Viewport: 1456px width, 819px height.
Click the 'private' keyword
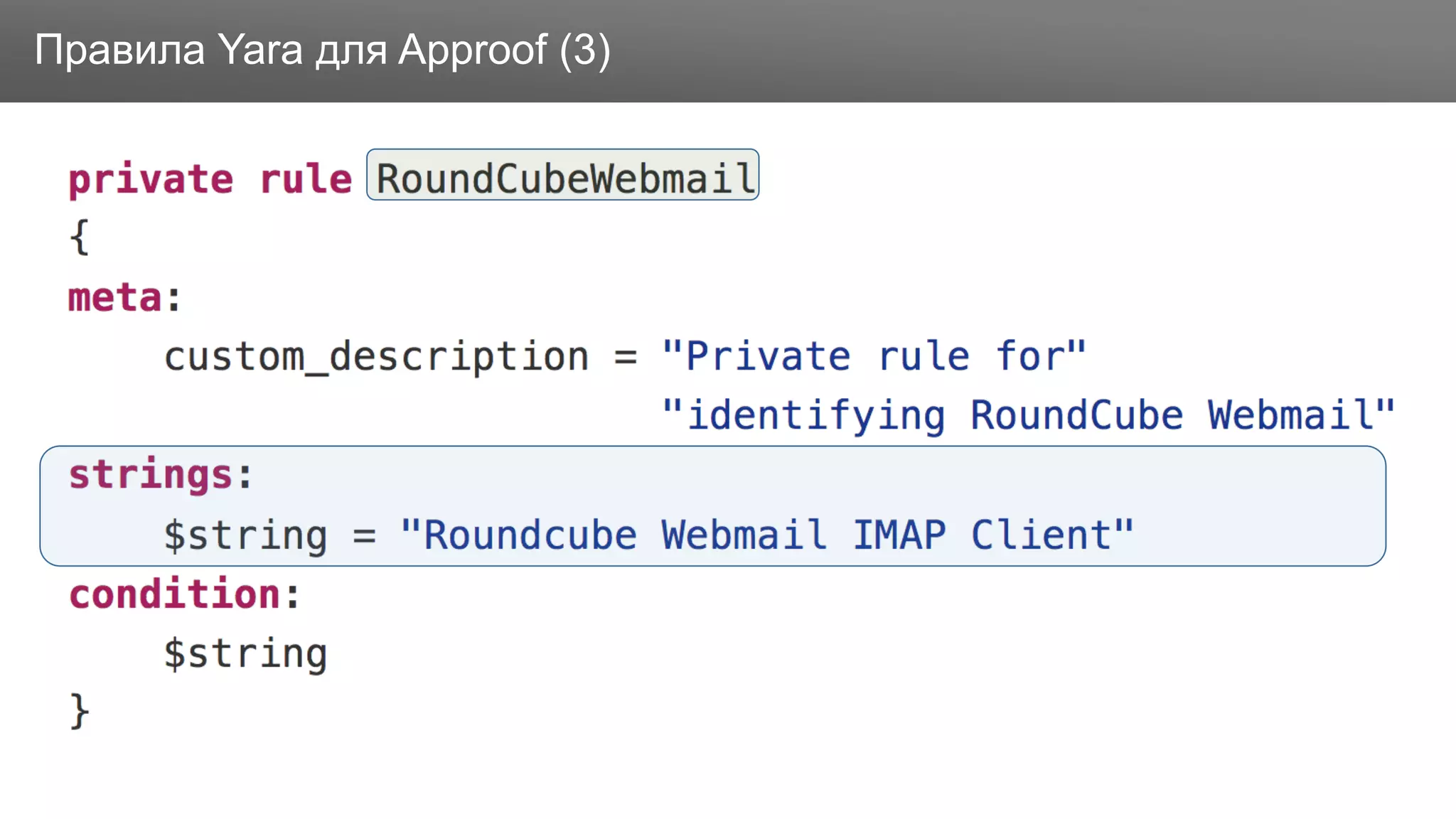pos(151,180)
